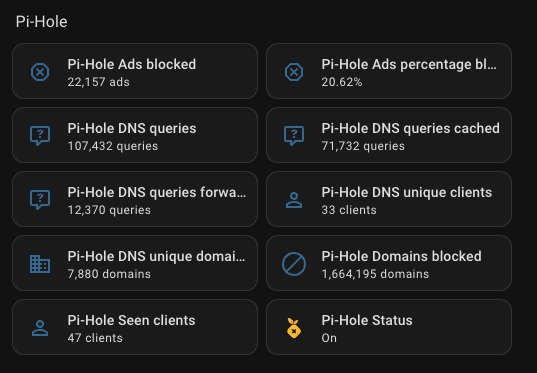537x373 pixels.
Task: Click the Ads blocked octagon-x icon
Action: (x=40, y=72)
